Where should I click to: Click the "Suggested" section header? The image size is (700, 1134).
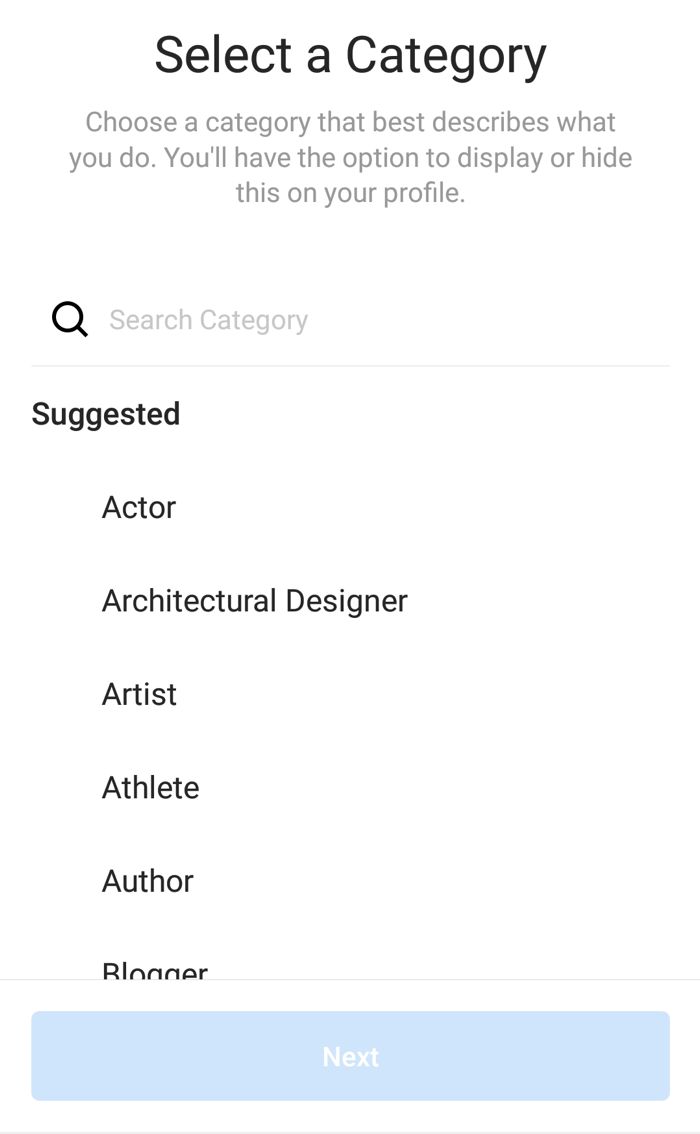click(106, 414)
